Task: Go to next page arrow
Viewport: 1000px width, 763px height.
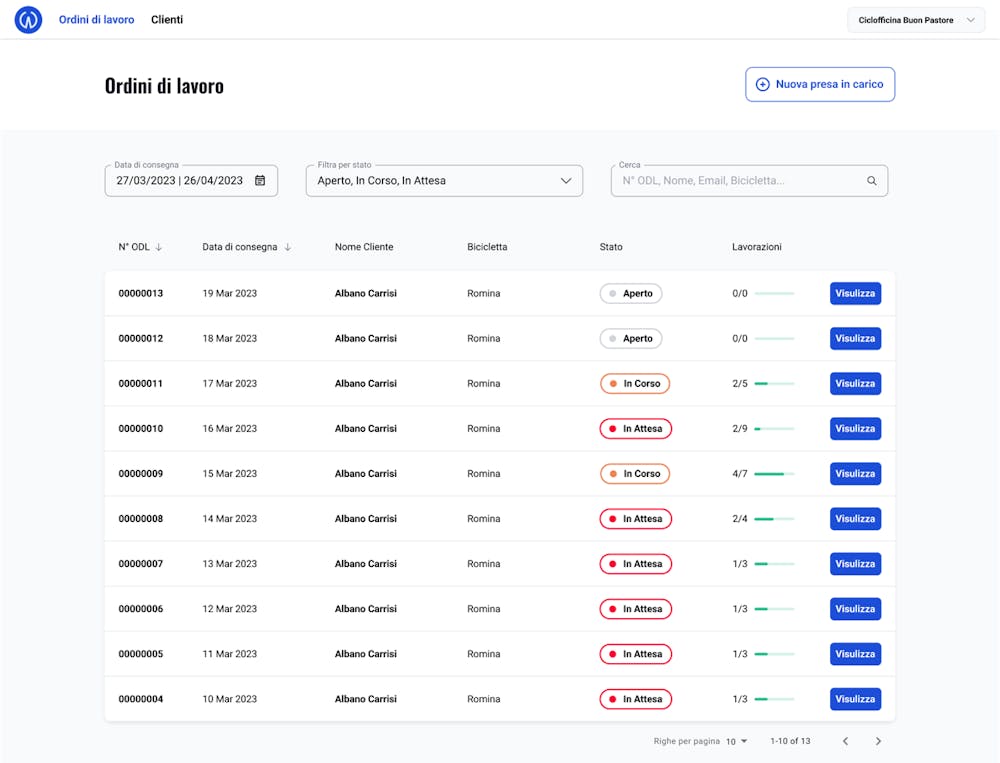Action: tap(878, 741)
